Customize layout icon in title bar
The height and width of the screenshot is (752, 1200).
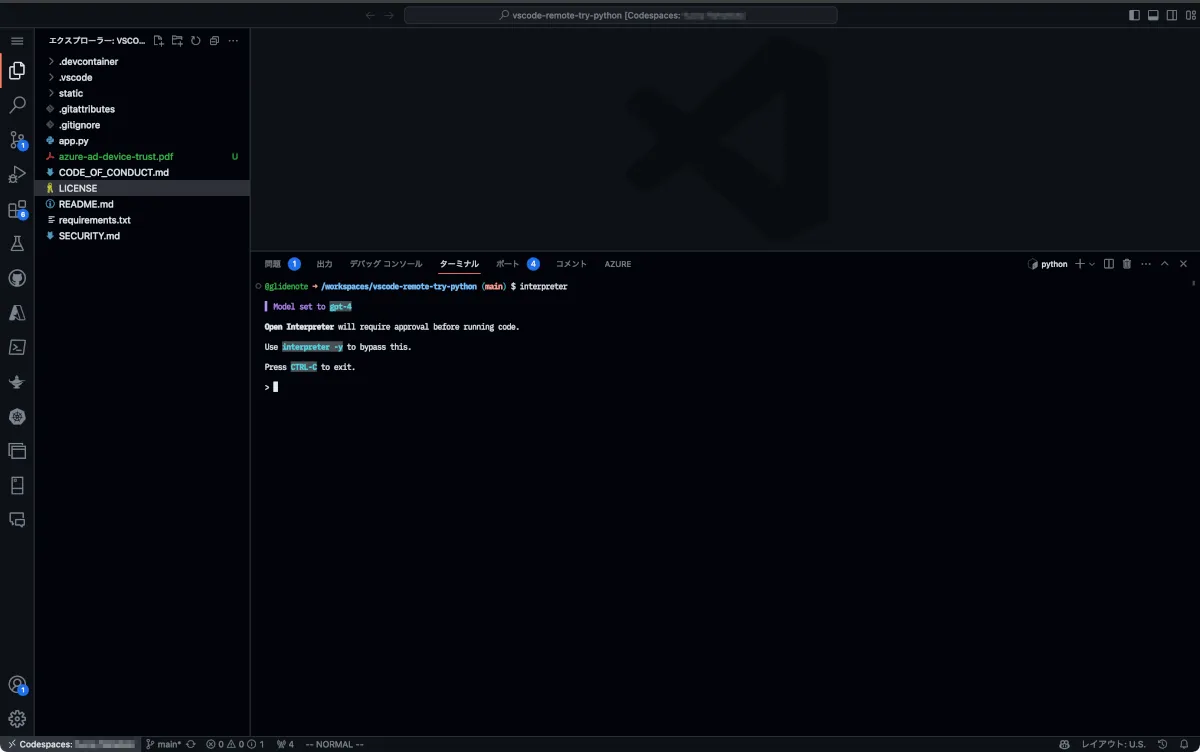point(1191,15)
